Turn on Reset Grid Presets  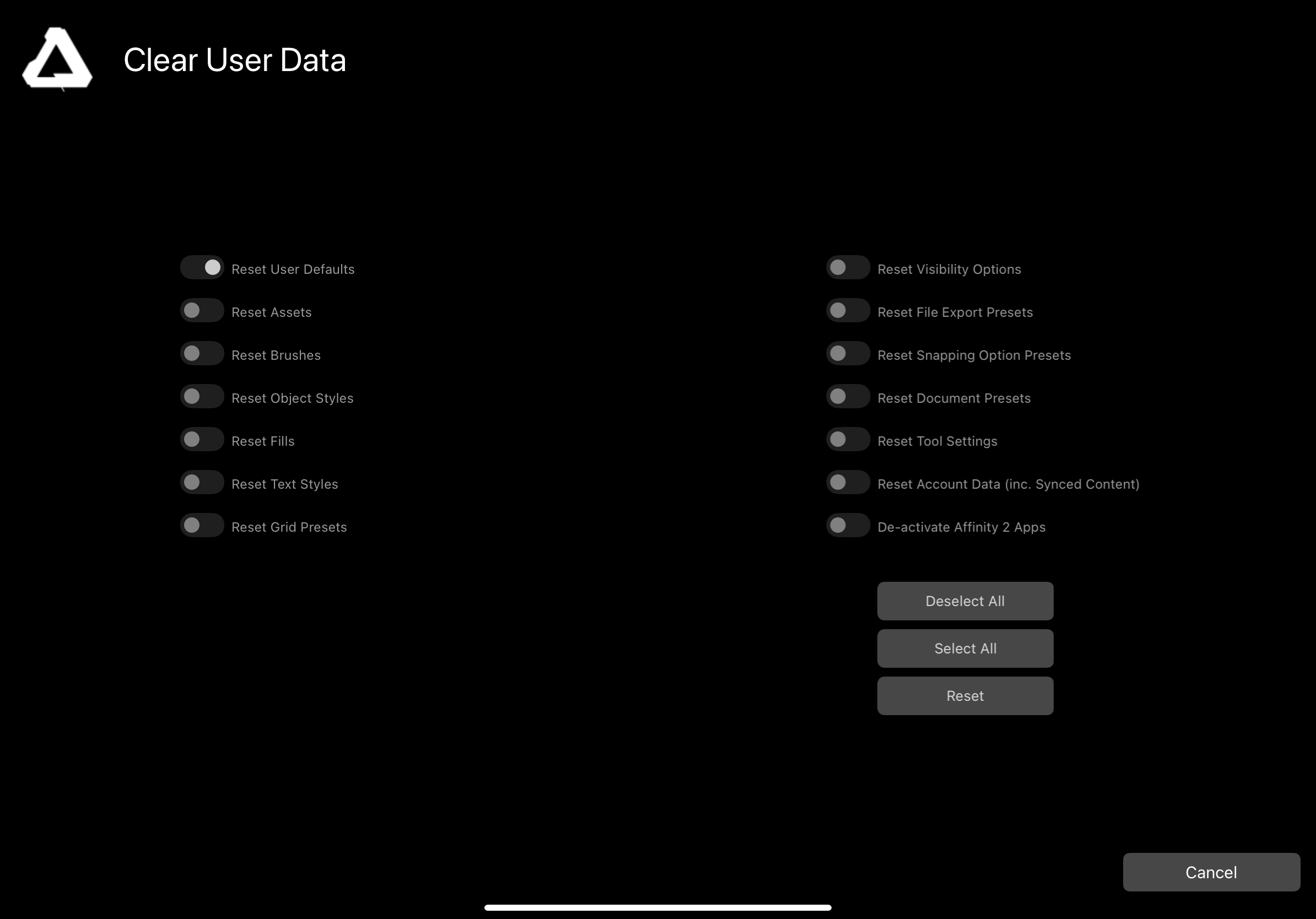pyautogui.click(x=202, y=526)
